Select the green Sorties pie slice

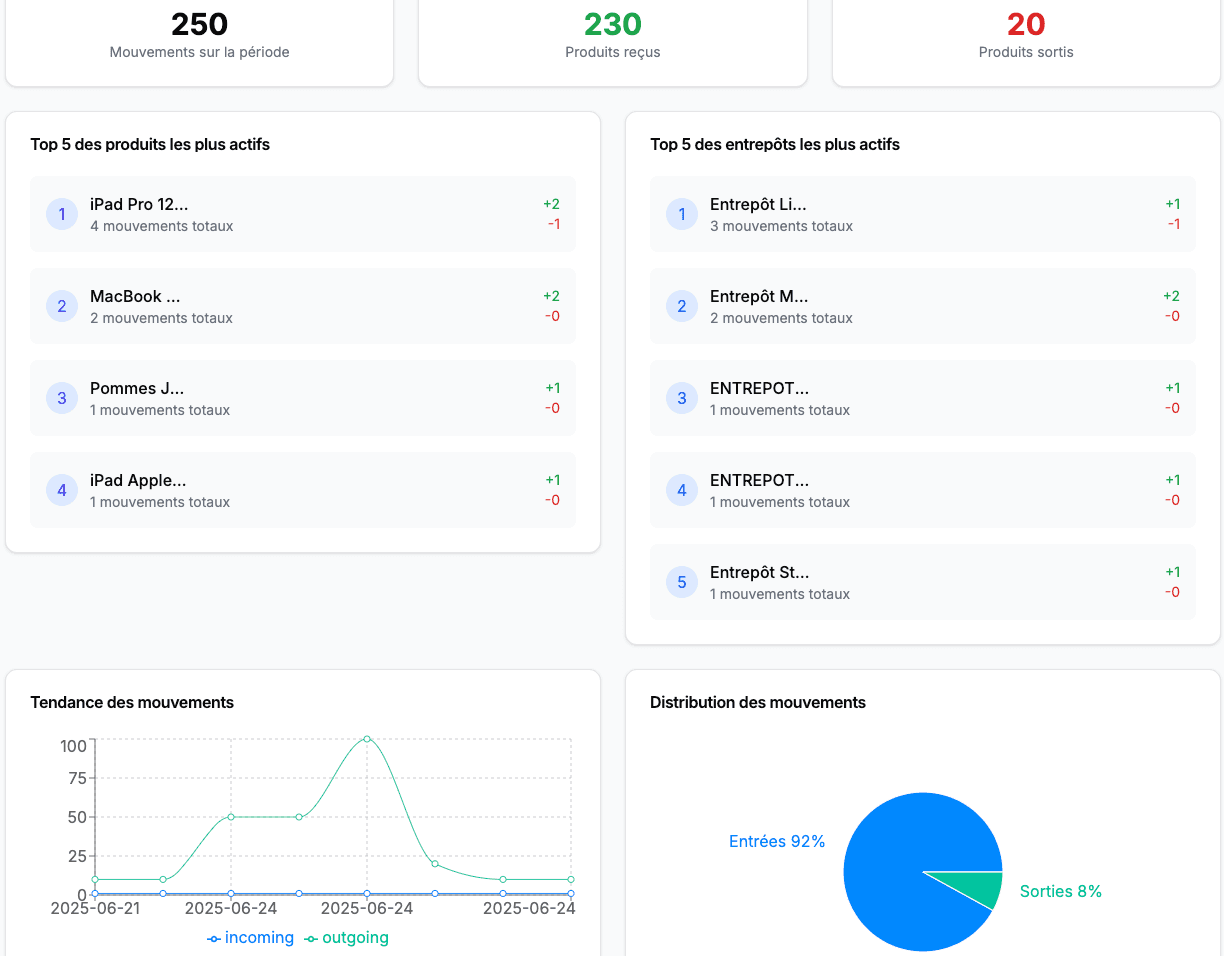(x=975, y=884)
